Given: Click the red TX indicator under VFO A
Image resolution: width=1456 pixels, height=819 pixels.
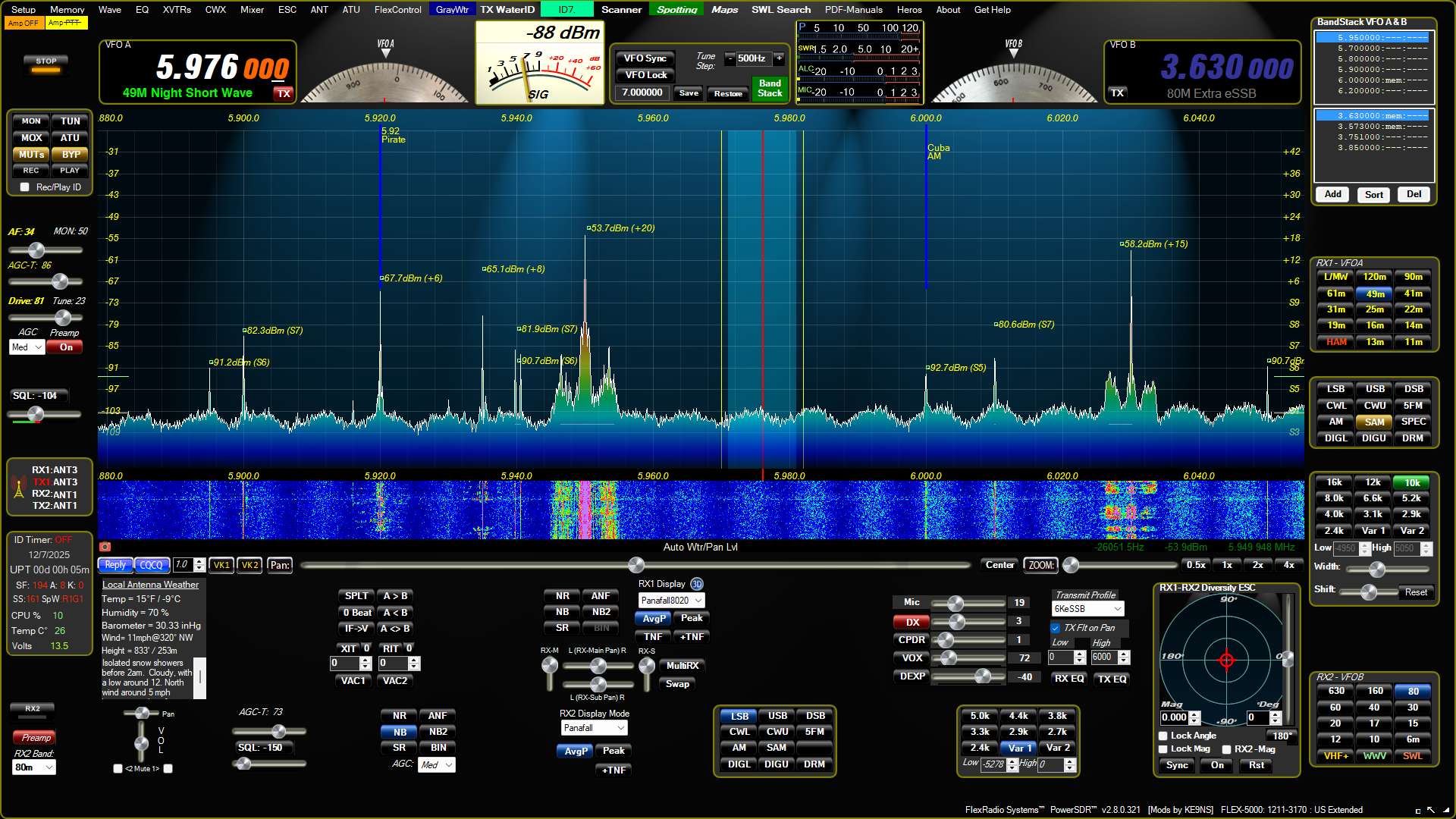Looking at the screenshot, I should pos(284,93).
